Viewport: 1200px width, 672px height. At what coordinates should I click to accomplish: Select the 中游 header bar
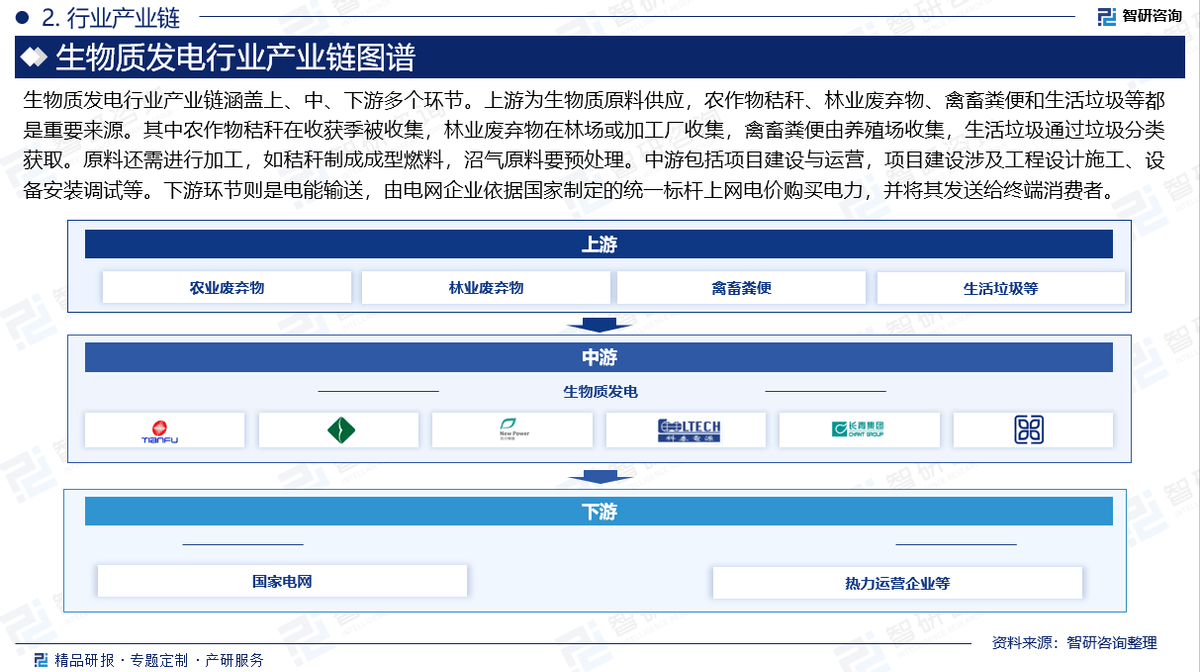tap(598, 357)
